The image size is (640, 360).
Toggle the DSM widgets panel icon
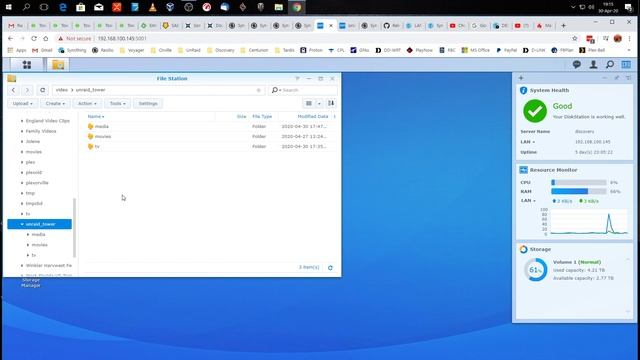626,64
